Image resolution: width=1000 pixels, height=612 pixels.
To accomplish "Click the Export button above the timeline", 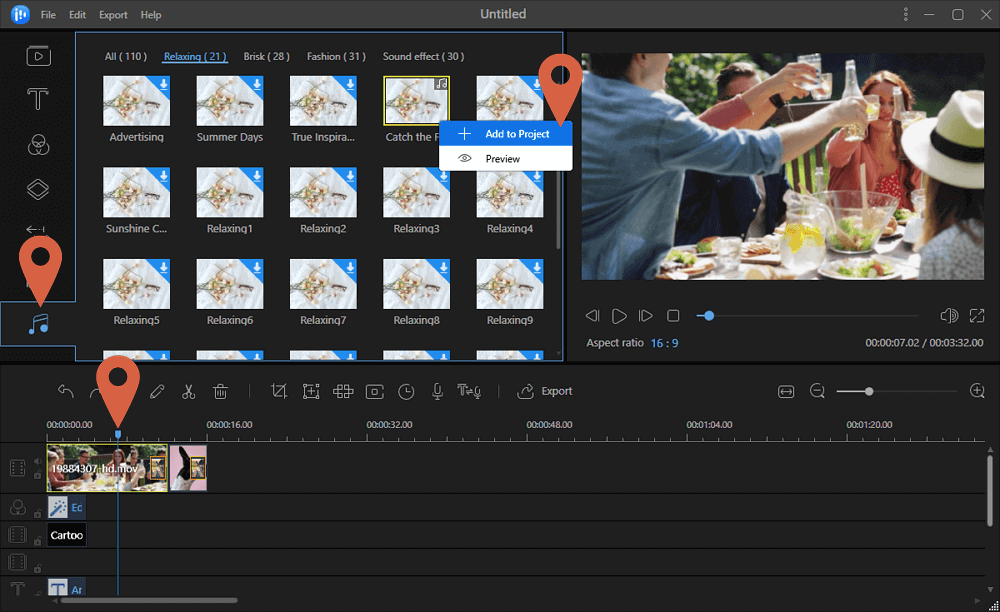I will point(545,391).
